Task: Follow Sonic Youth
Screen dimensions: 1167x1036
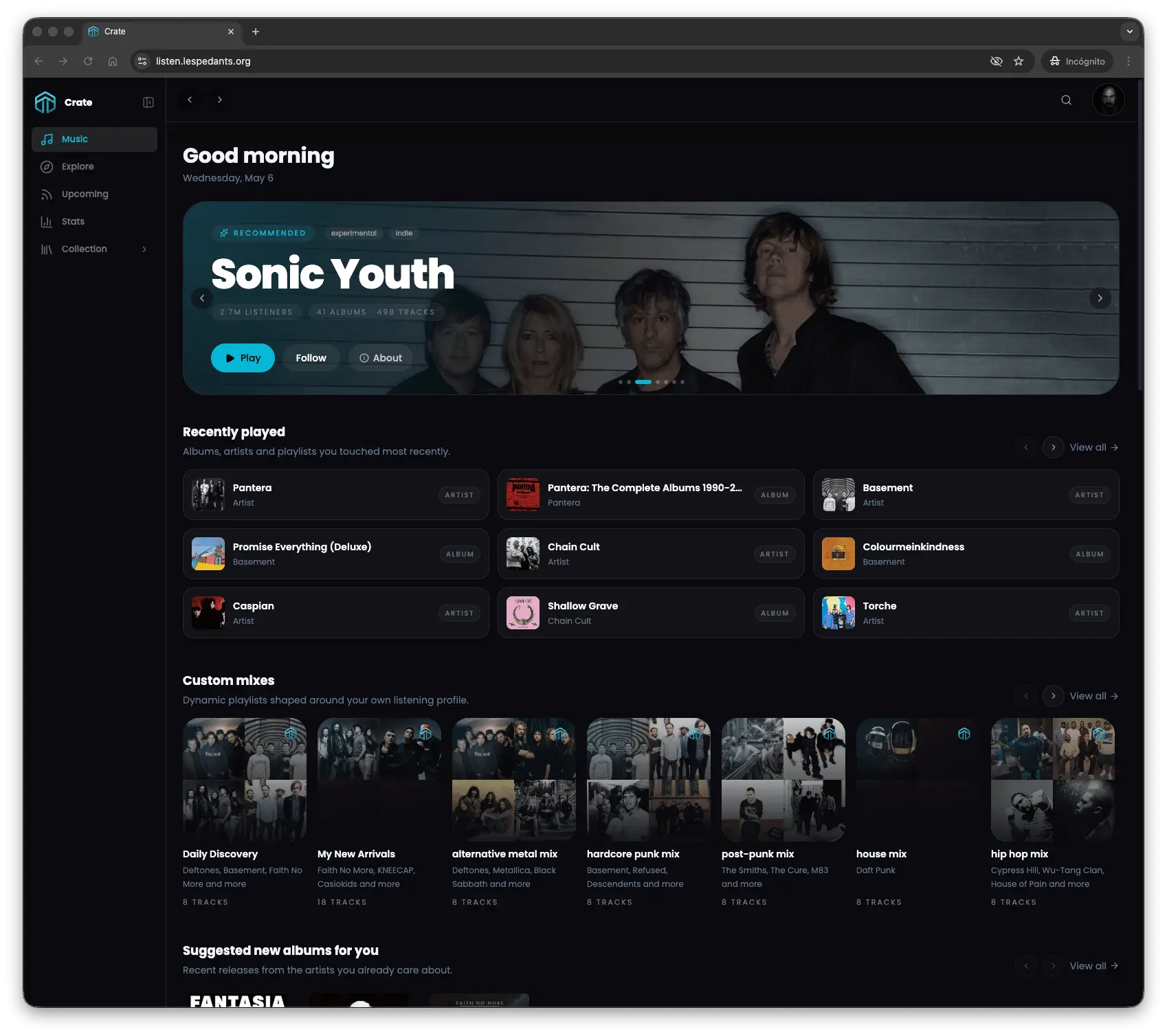Action: (x=311, y=358)
